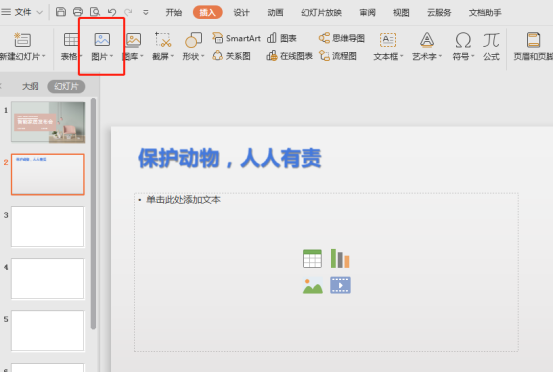
Task: Open the 云服务 tab
Action: point(439,13)
